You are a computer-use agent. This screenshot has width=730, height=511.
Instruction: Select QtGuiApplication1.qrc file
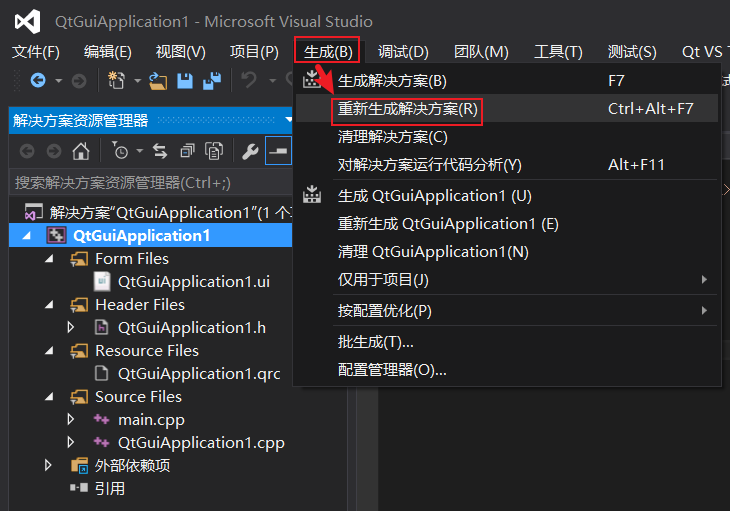click(x=199, y=374)
